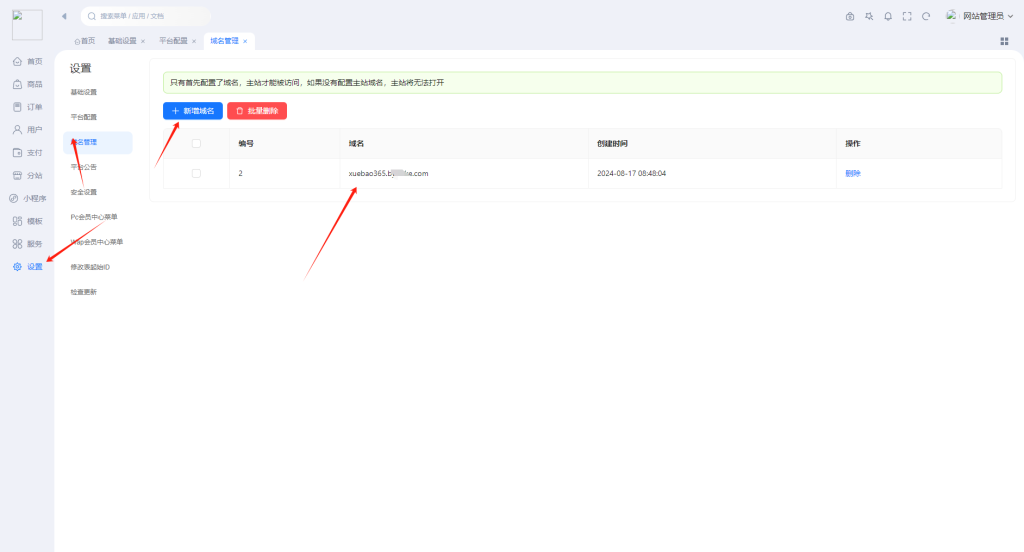Collapse the sidebar with the left arrow

click(64, 16)
